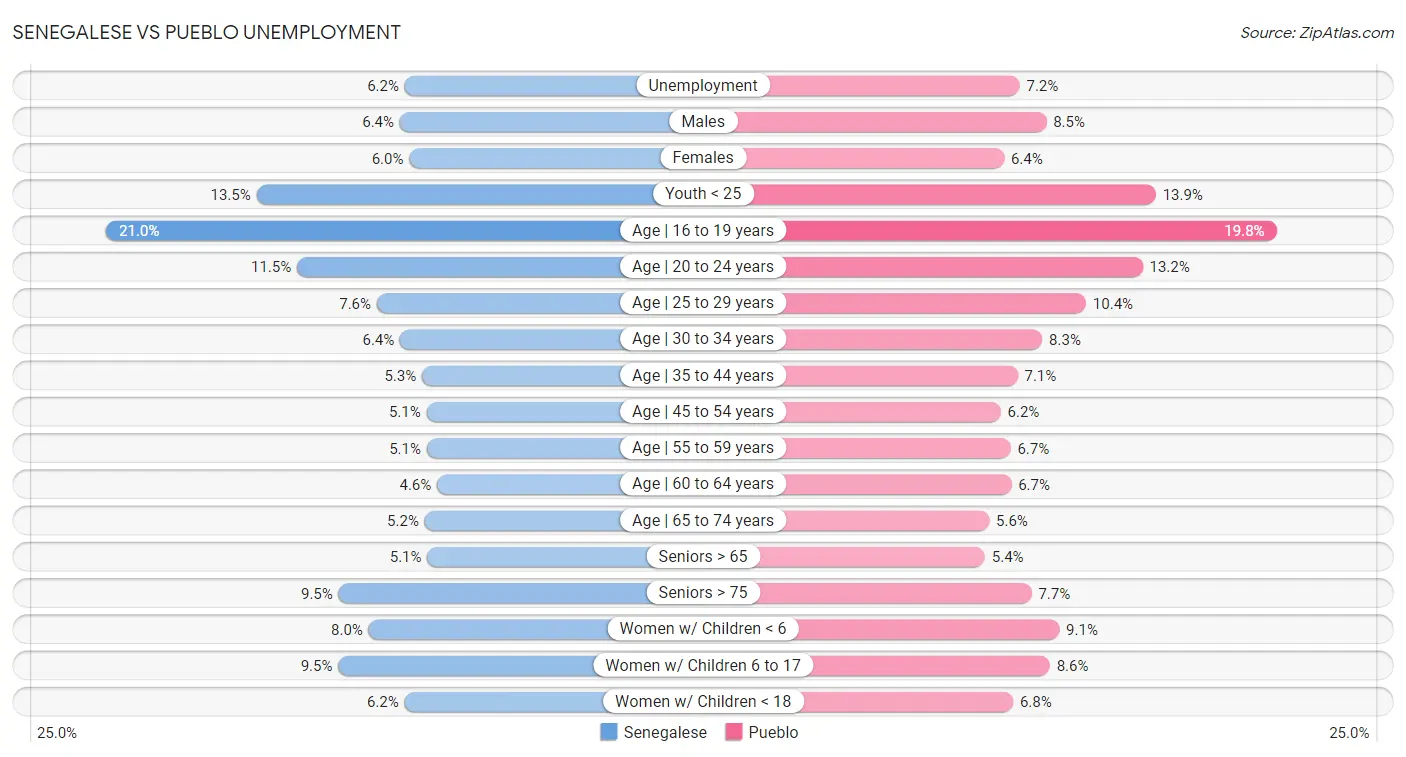The width and height of the screenshot is (1406, 757).
Task: Click the Males category label
Action: coord(703,122)
